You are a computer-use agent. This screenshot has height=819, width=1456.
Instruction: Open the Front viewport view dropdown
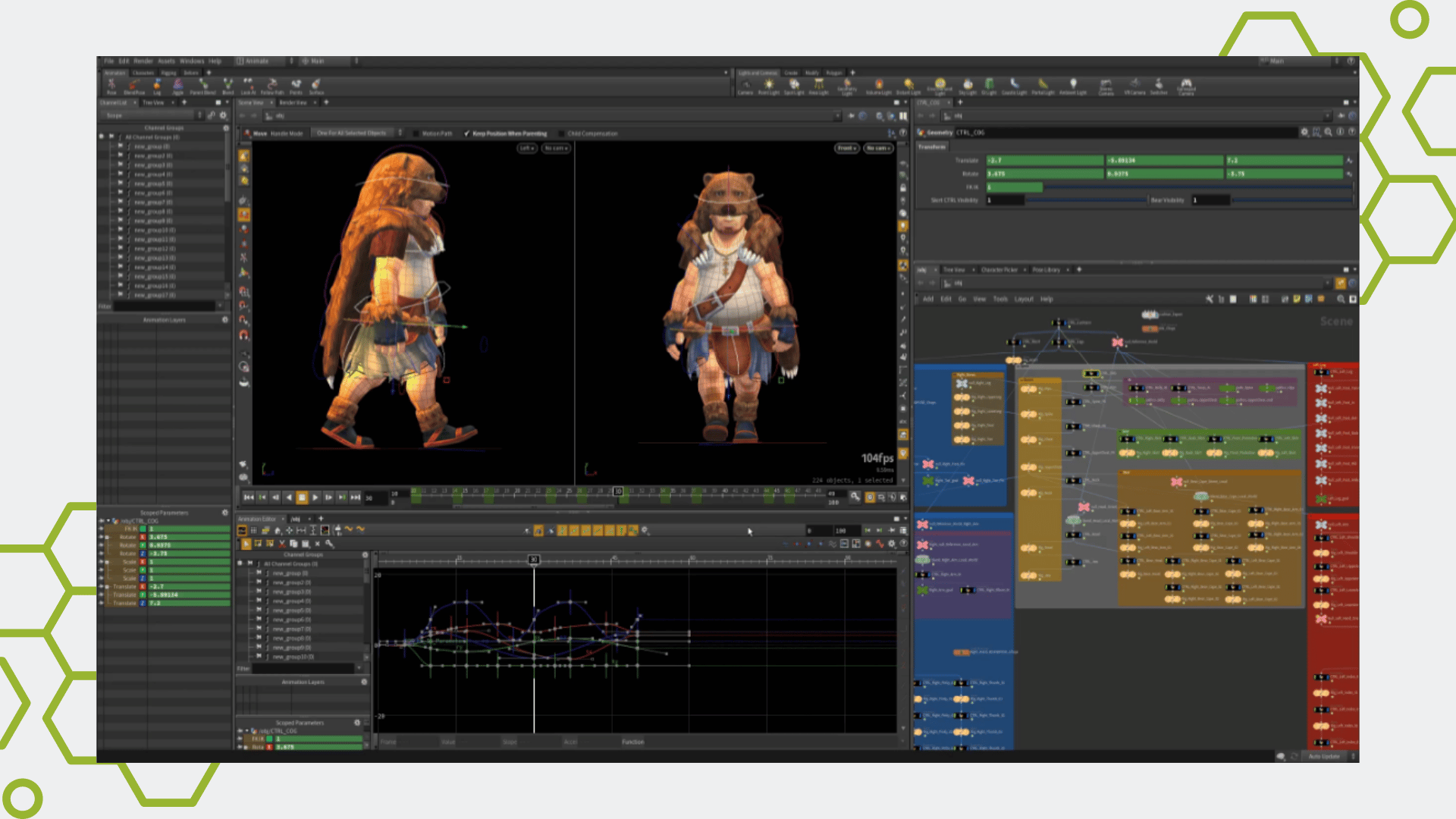click(846, 148)
